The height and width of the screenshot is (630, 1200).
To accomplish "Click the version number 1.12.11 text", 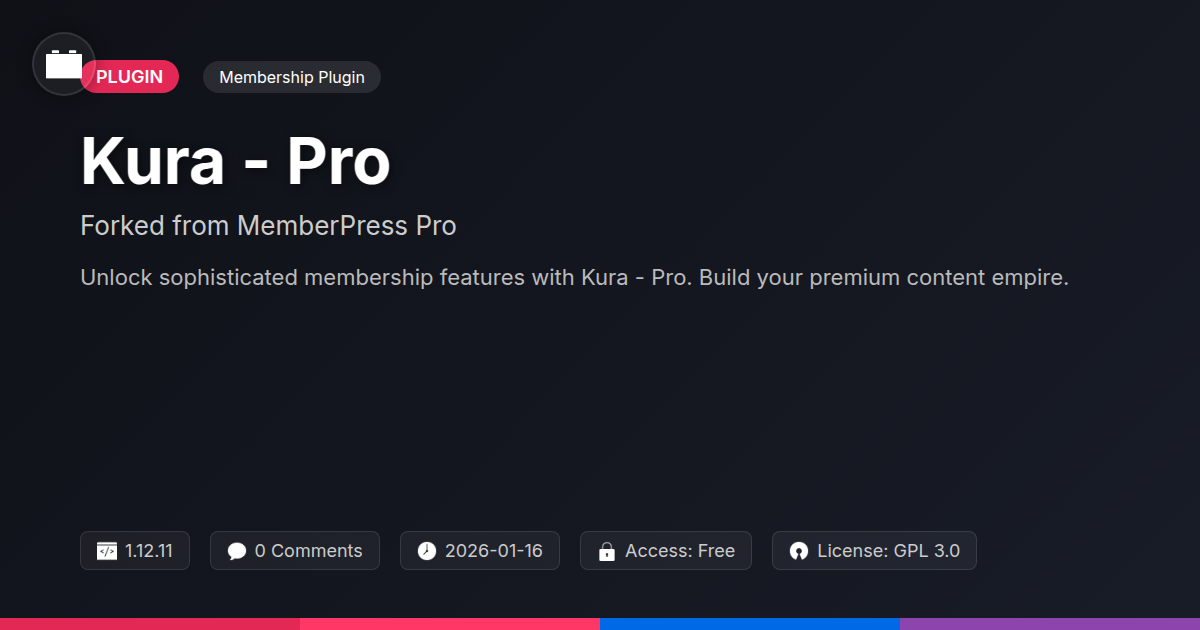I will (149, 551).
